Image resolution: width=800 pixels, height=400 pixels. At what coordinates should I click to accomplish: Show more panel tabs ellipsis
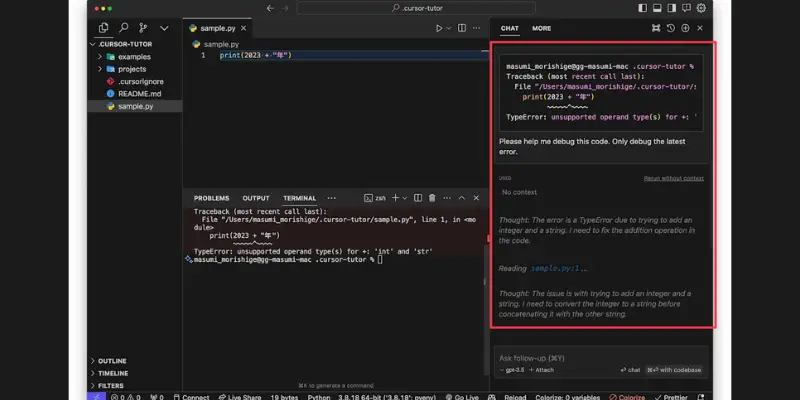332,198
